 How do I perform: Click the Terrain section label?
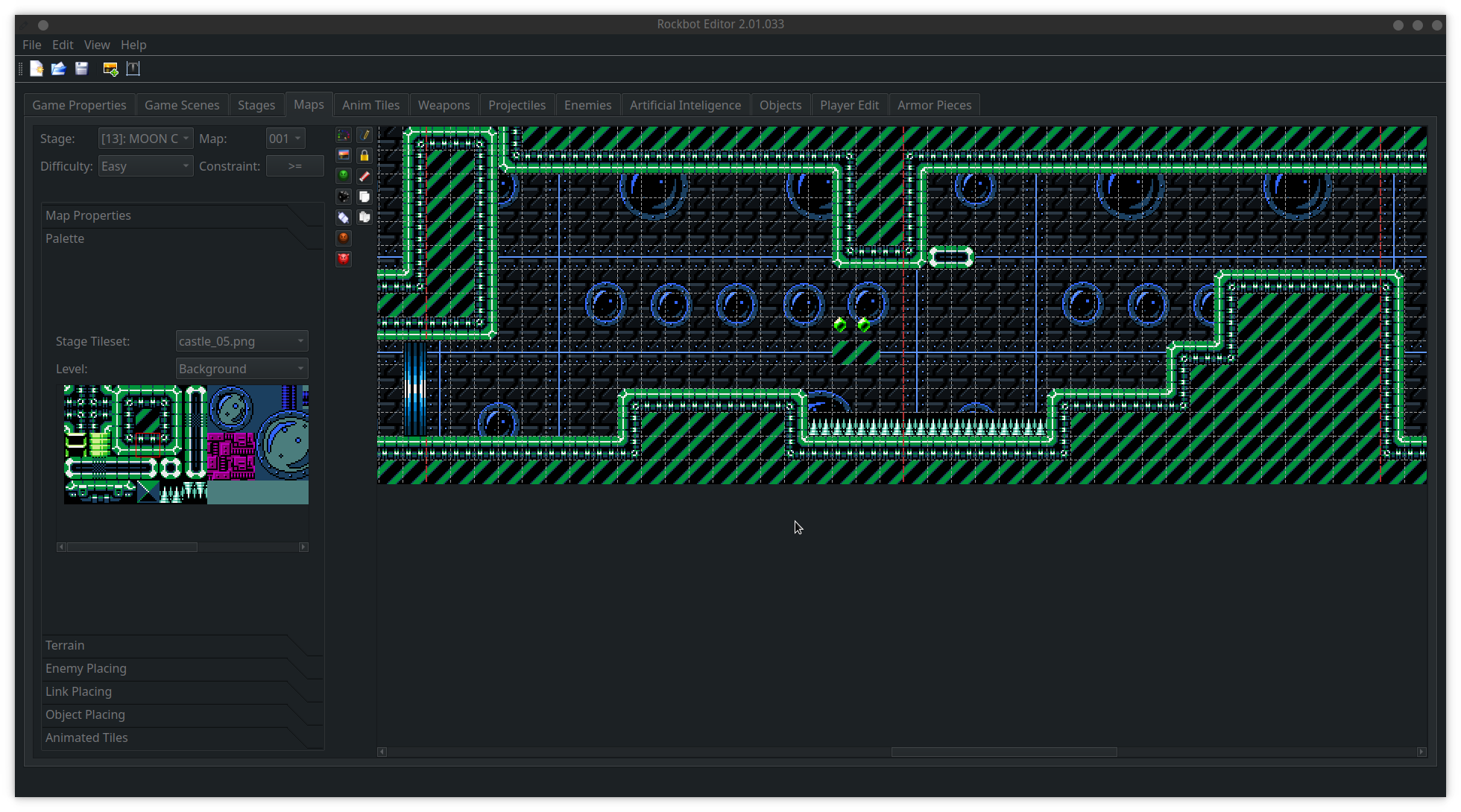pyautogui.click(x=66, y=645)
